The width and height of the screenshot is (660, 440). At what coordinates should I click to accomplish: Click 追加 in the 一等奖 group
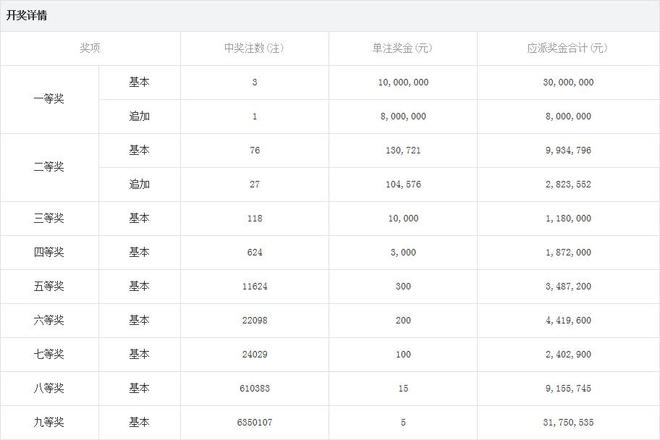(x=139, y=116)
